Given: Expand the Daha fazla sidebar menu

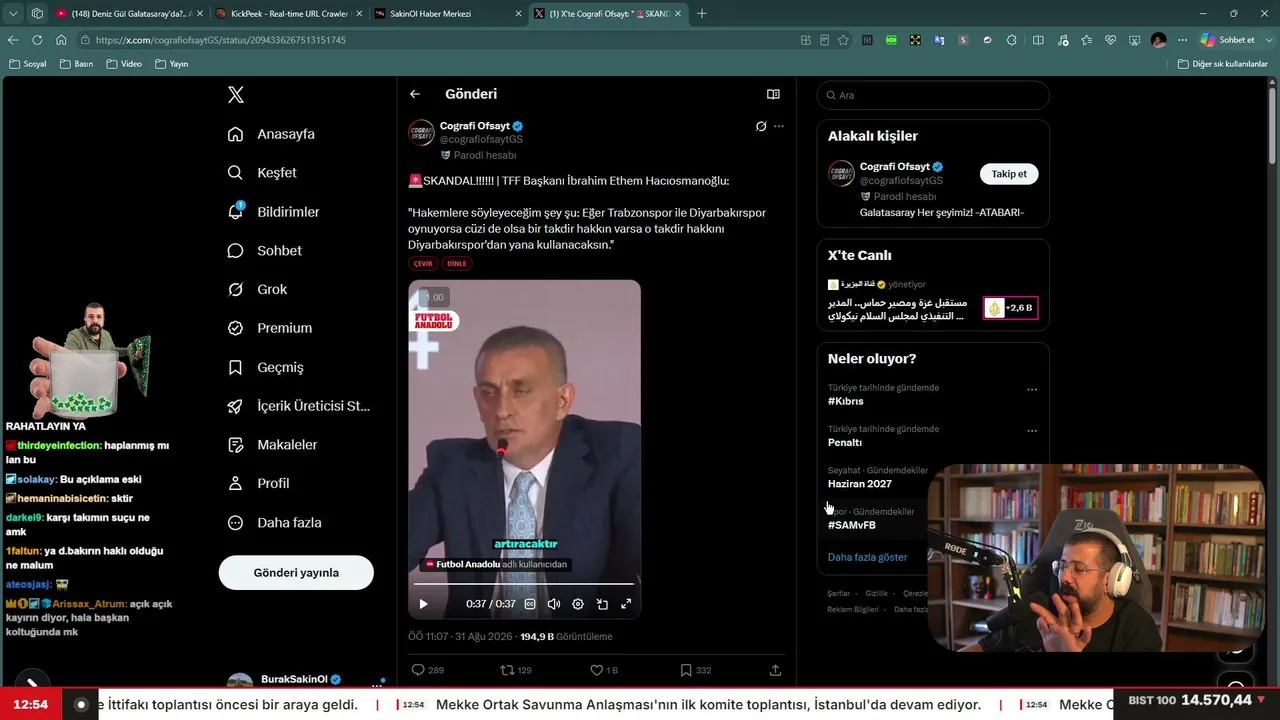Looking at the screenshot, I should pyautogui.click(x=274, y=523).
